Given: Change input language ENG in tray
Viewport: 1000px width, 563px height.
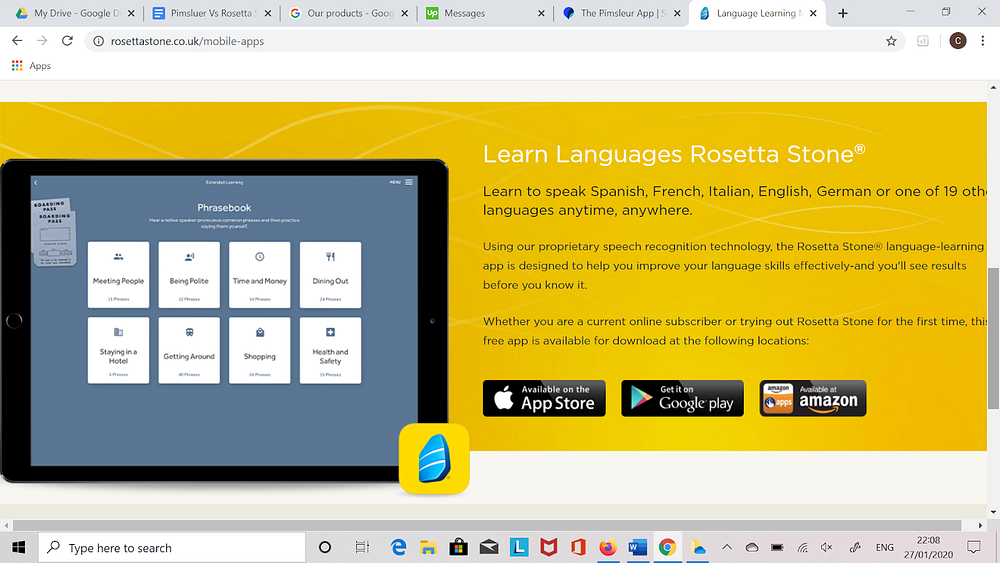Looking at the screenshot, I should [885, 547].
